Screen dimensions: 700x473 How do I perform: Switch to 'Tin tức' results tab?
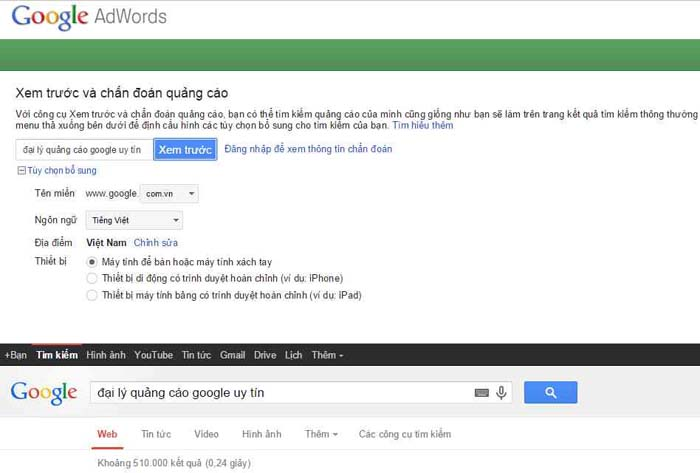click(x=156, y=434)
